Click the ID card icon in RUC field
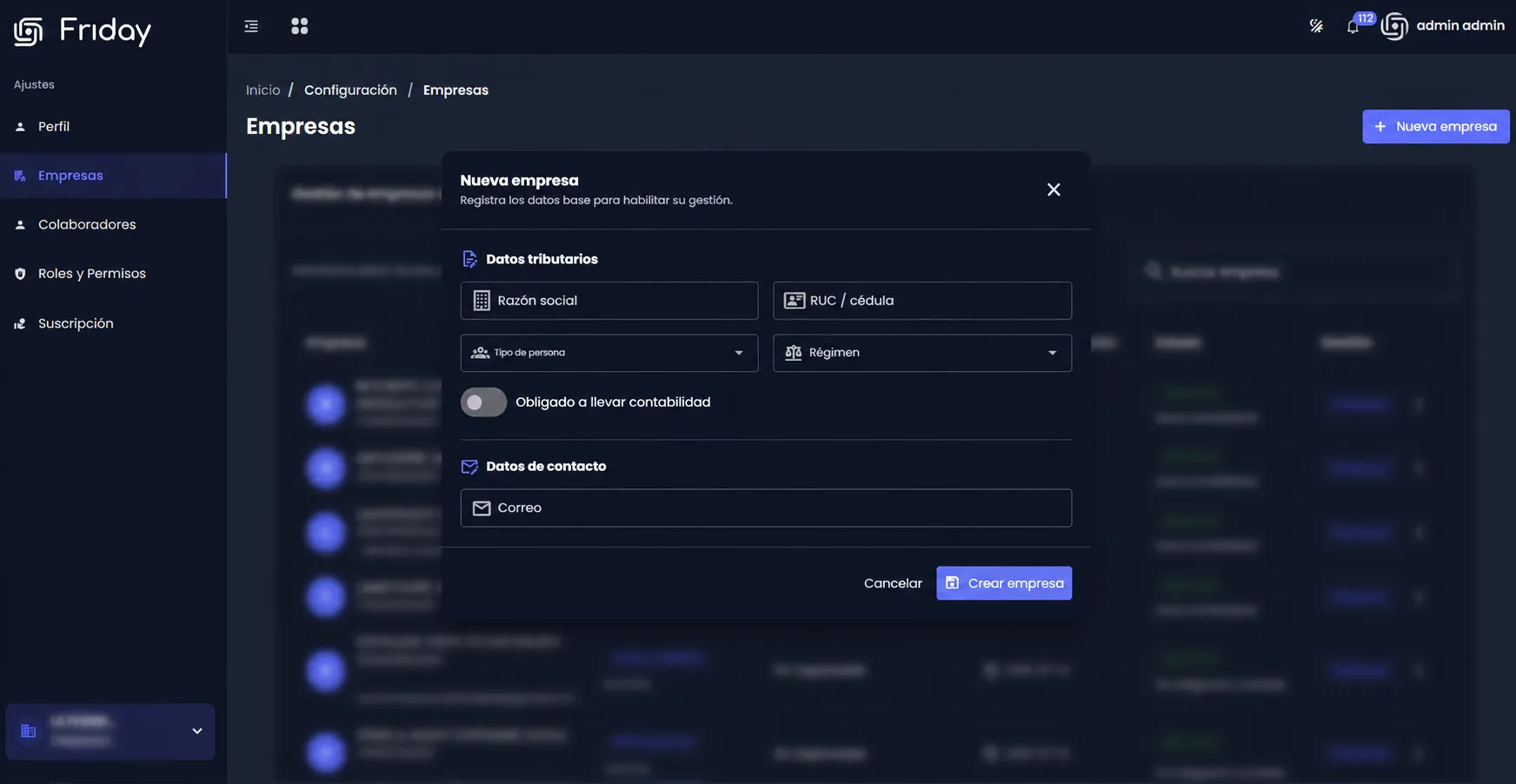This screenshot has height=784, width=1516. click(795, 301)
